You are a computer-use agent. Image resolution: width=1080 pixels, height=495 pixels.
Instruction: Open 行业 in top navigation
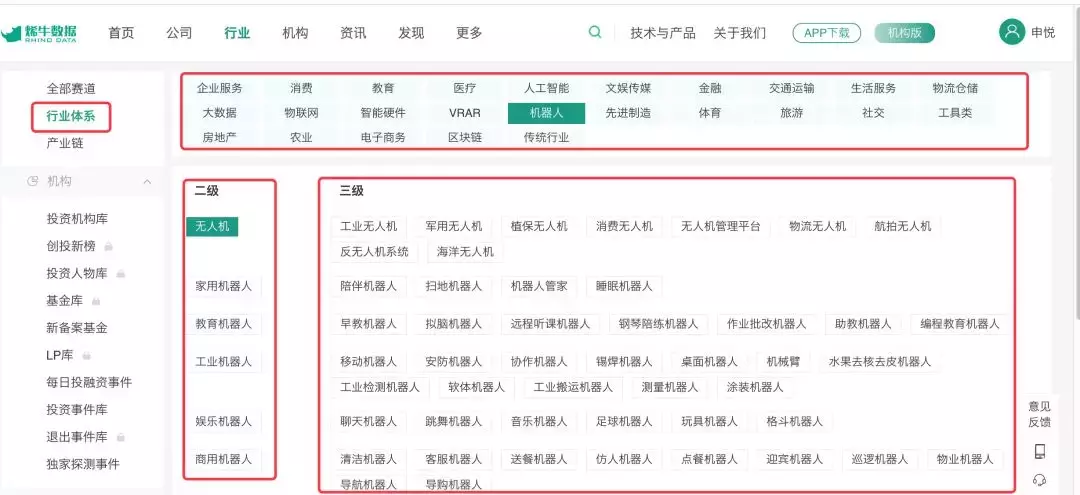coord(237,33)
